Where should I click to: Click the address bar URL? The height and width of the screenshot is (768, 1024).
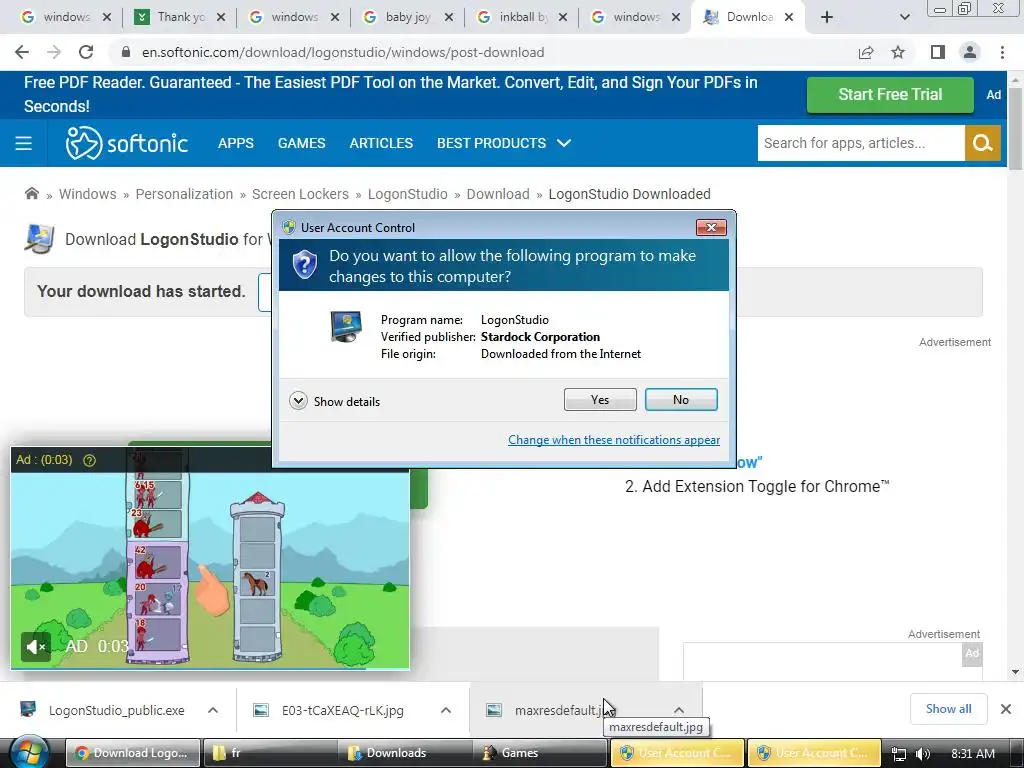pyautogui.click(x=343, y=52)
